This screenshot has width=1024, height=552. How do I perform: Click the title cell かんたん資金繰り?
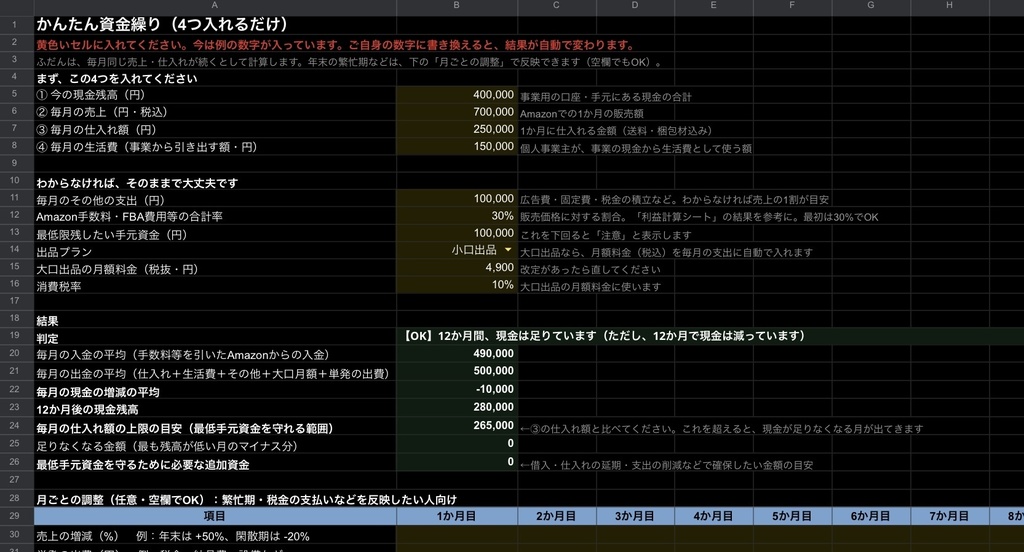pos(215,25)
